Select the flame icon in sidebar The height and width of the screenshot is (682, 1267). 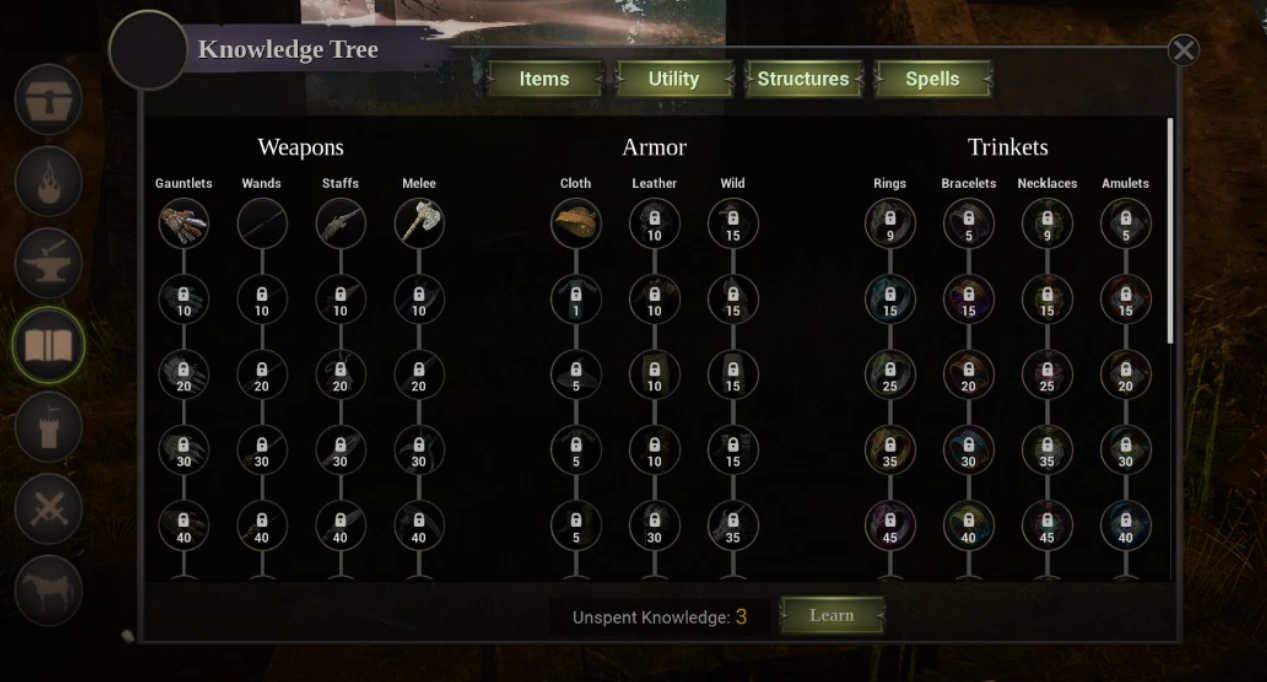coord(48,182)
